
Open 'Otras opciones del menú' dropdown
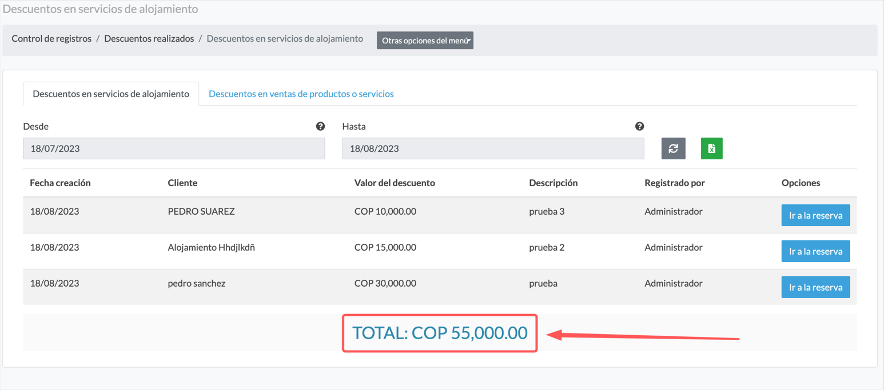point(425,41)
